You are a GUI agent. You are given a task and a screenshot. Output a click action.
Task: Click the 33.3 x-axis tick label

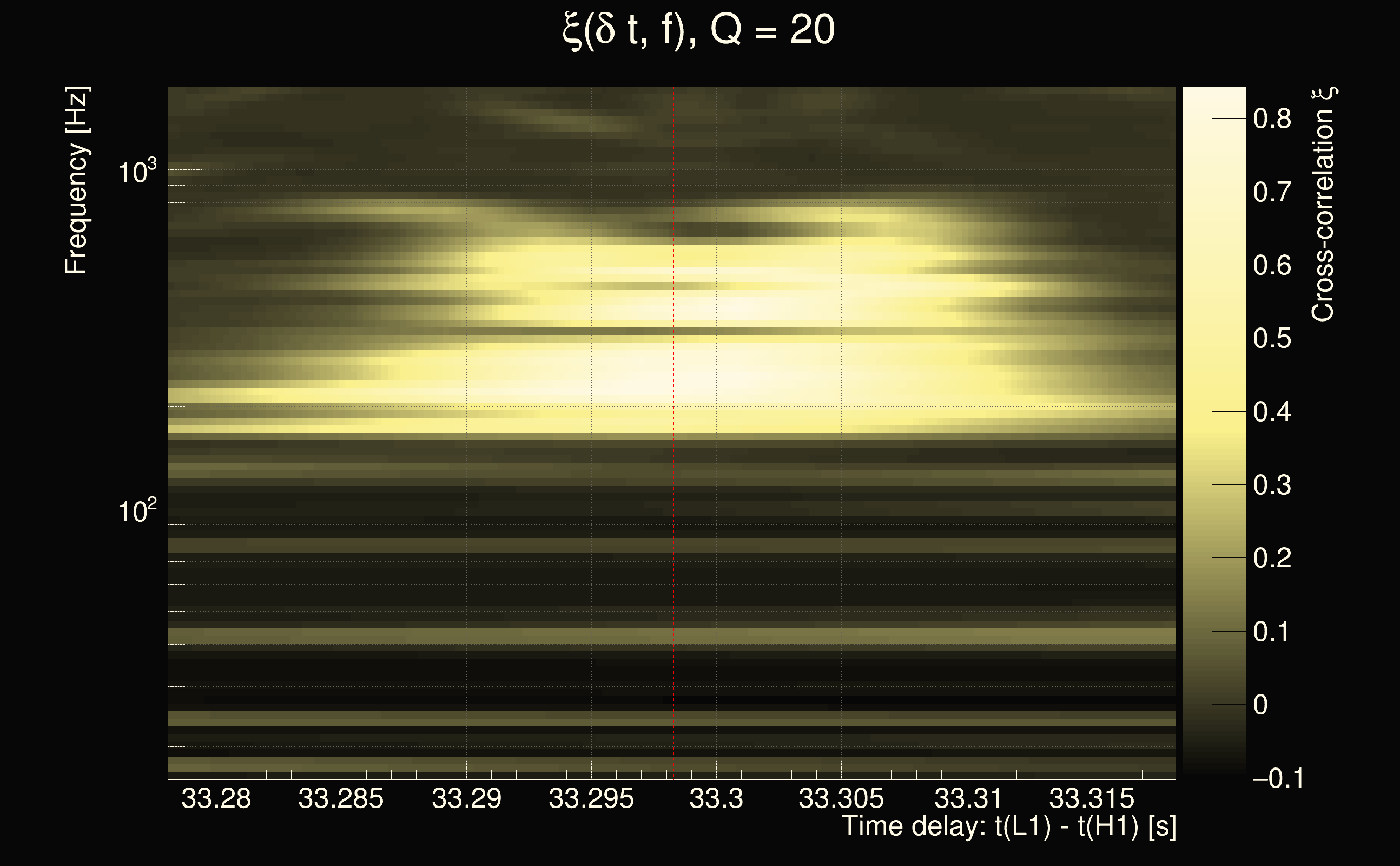tap(716, 798)
